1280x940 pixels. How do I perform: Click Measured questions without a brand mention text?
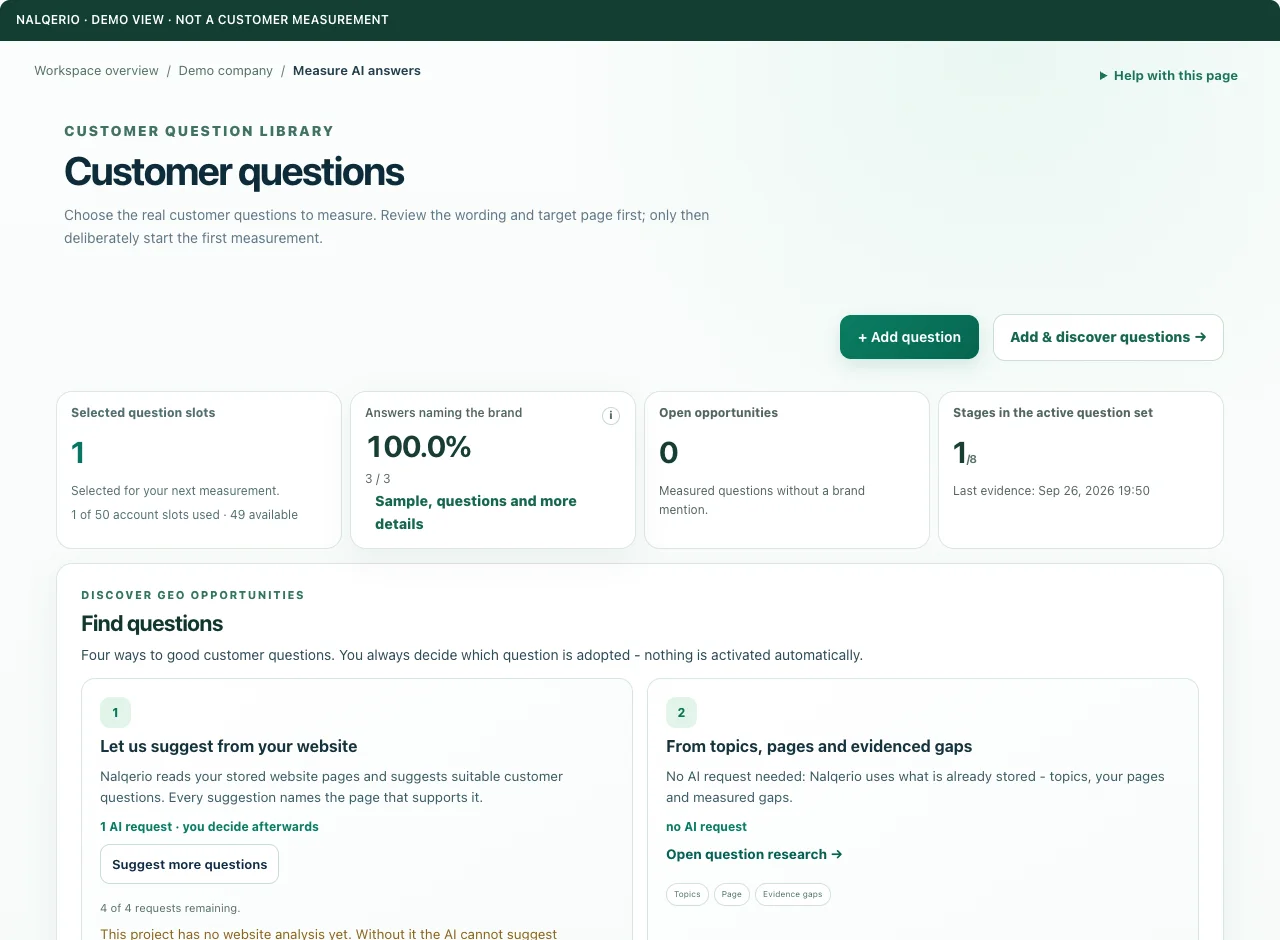762,500
